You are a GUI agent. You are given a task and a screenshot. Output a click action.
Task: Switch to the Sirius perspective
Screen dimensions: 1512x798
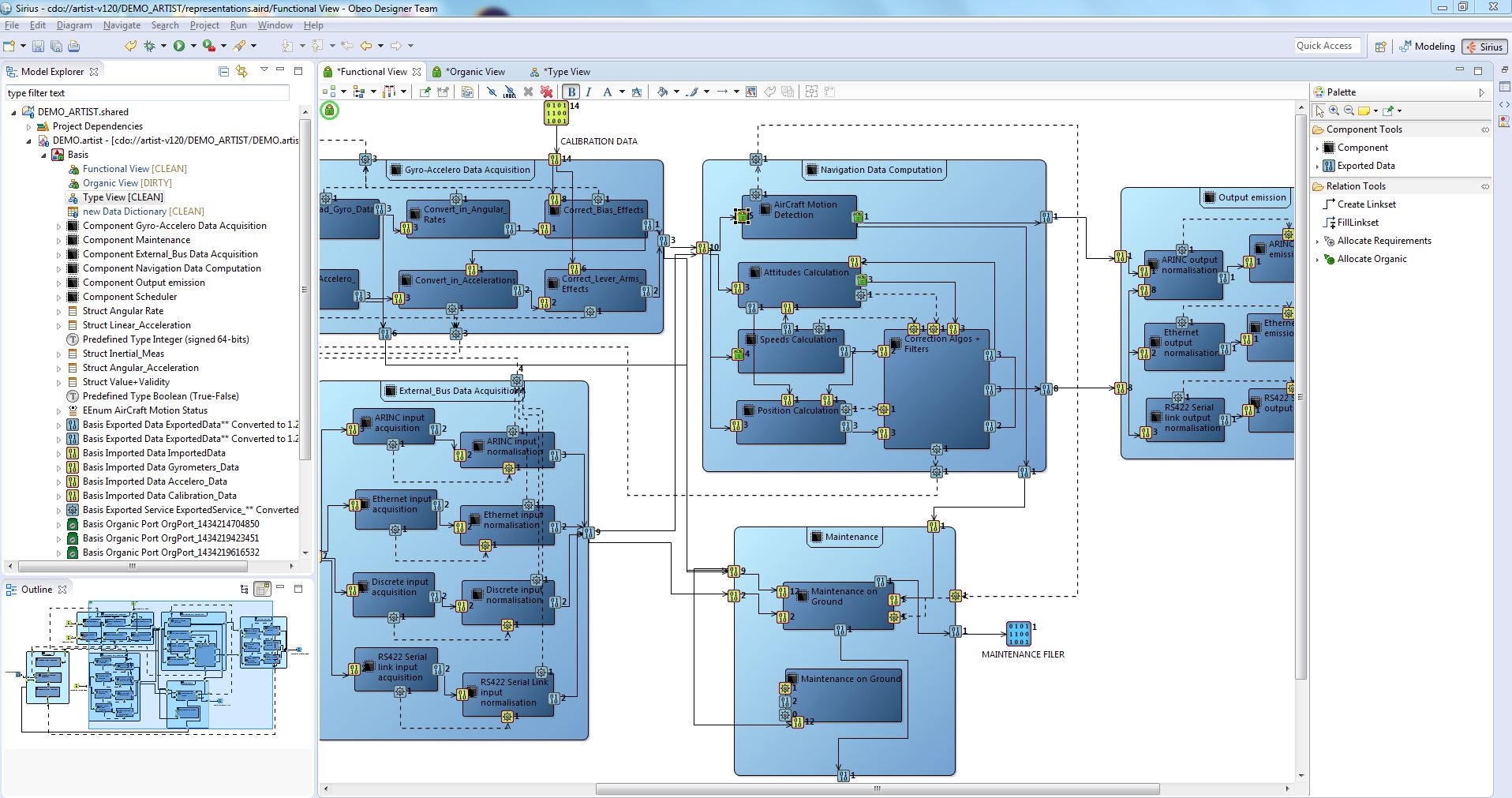pos(1484,47)
